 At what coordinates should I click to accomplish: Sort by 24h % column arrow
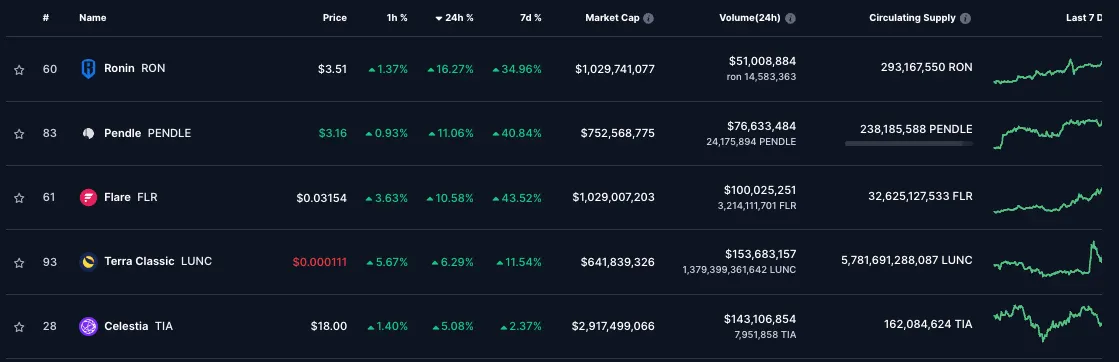(x=439, y=19)
